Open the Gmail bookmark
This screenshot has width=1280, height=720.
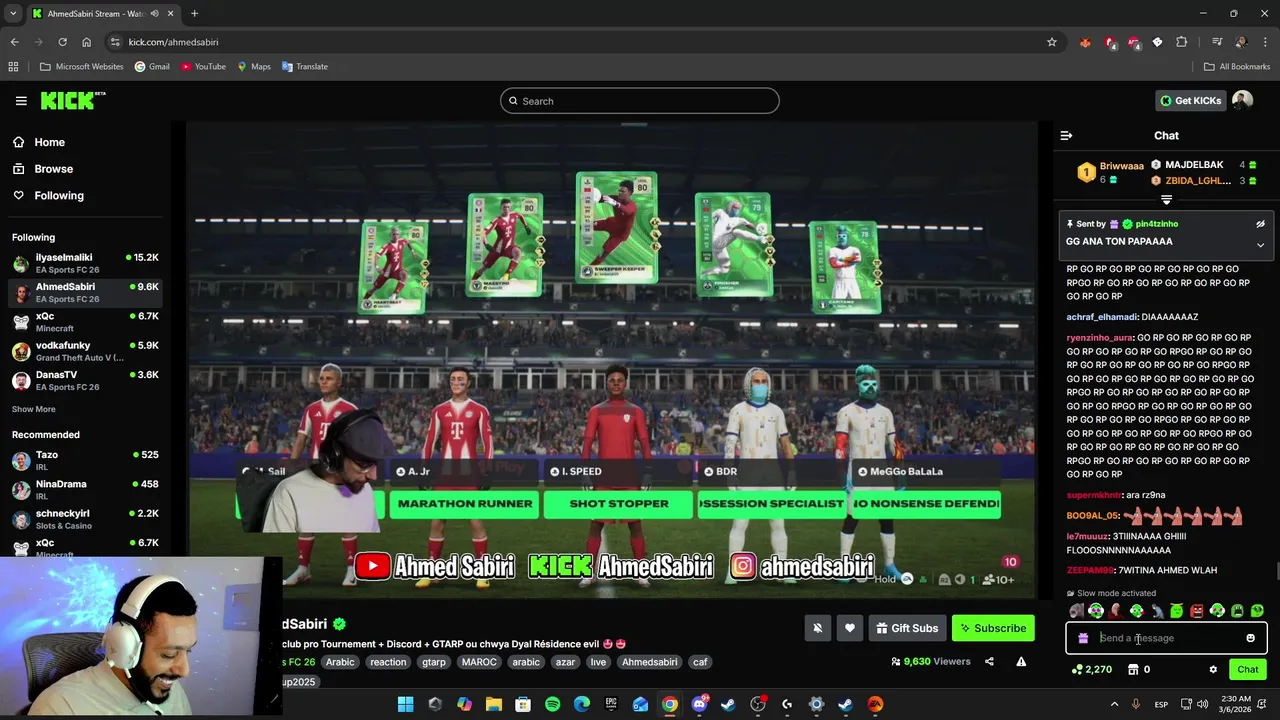pos(152,67)
